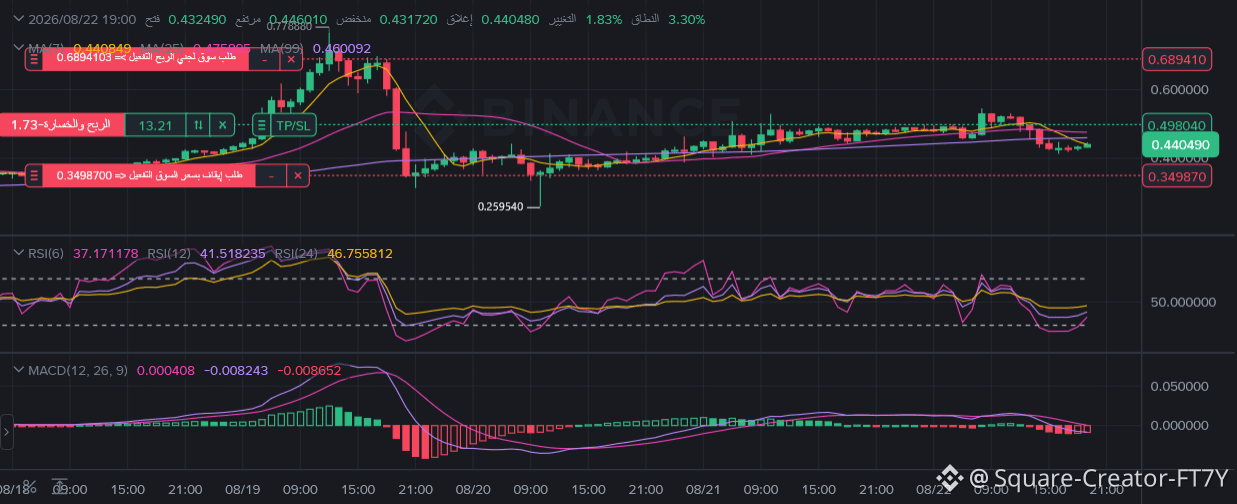
Task: Open the menu icon beside TP/SL
Action: pyautogui.click(x=261, y=125)
